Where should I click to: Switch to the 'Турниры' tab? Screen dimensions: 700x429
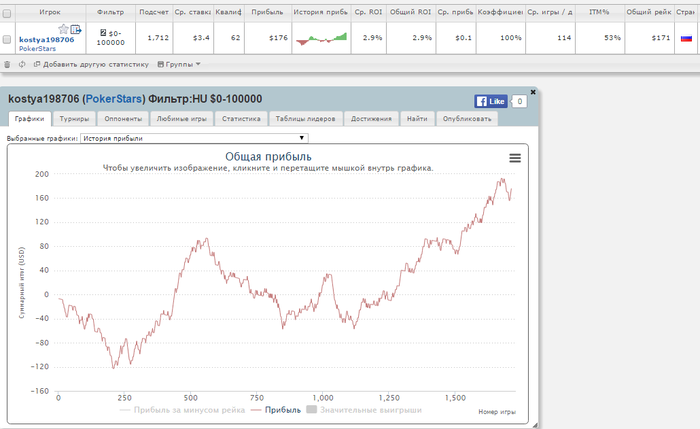(x=74, y=119)
